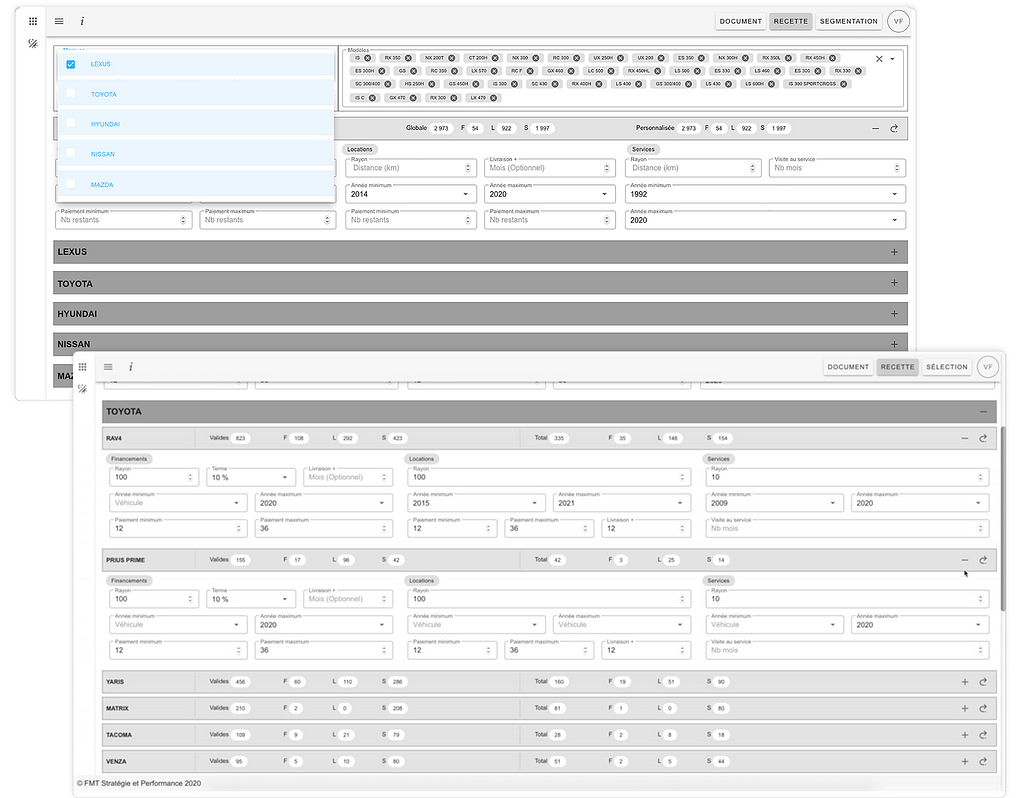Remove the NX 200T model chip
This screenshot has width=1023, height=798.
pyautogui.click(x=452, y=58)
